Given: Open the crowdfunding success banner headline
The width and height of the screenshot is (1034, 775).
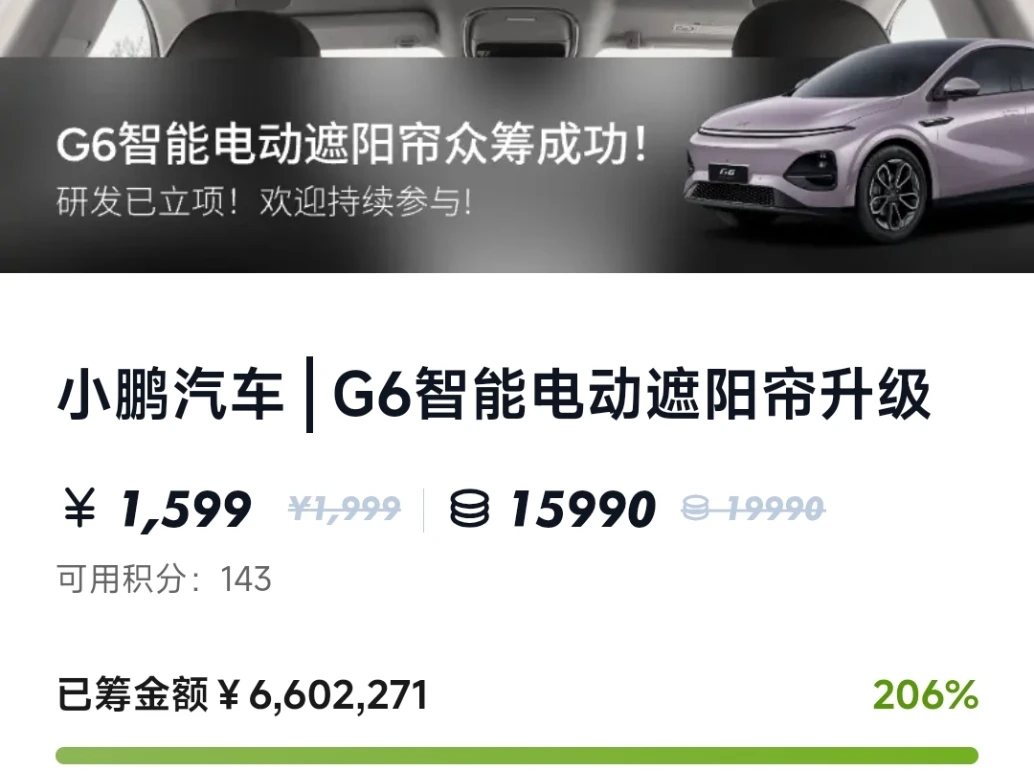Looking at the screenshot, I should [353, 145].
